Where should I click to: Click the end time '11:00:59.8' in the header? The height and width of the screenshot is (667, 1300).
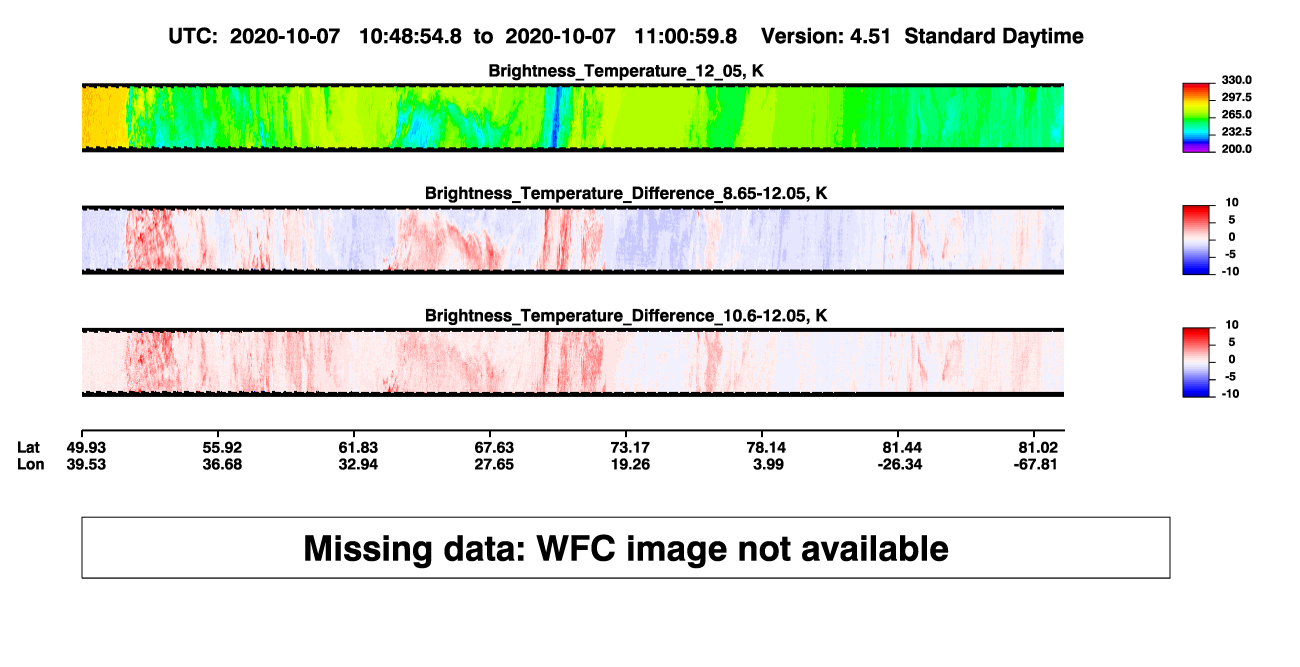point(685,36)
